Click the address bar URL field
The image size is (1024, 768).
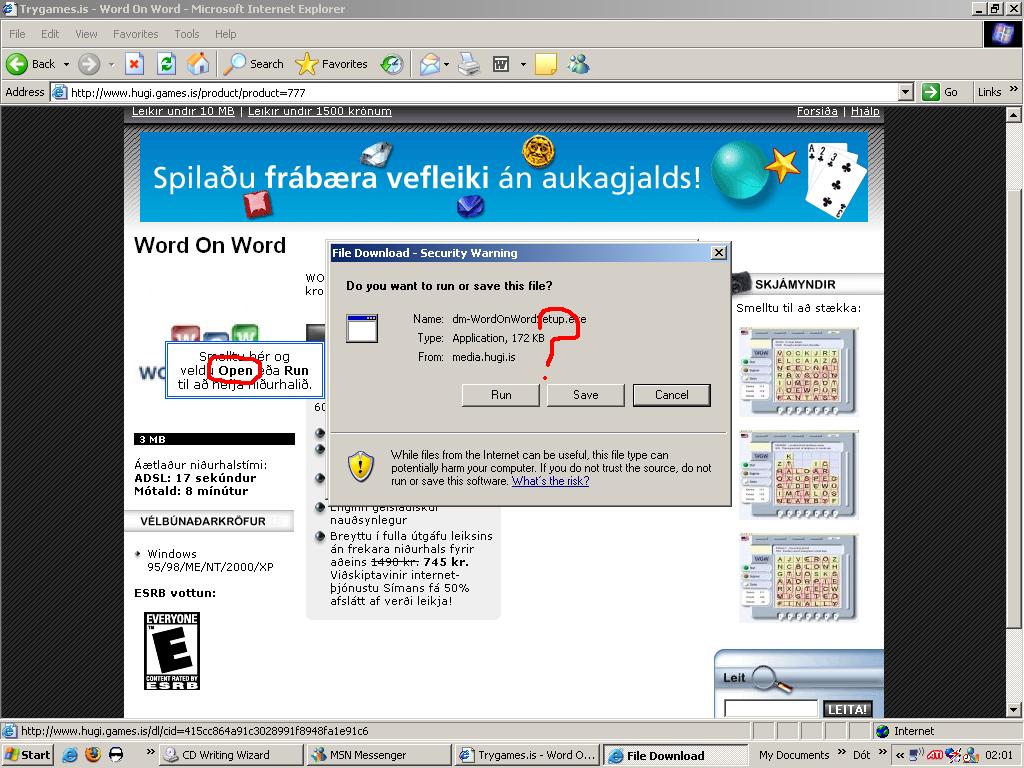[x=483, y=92]
